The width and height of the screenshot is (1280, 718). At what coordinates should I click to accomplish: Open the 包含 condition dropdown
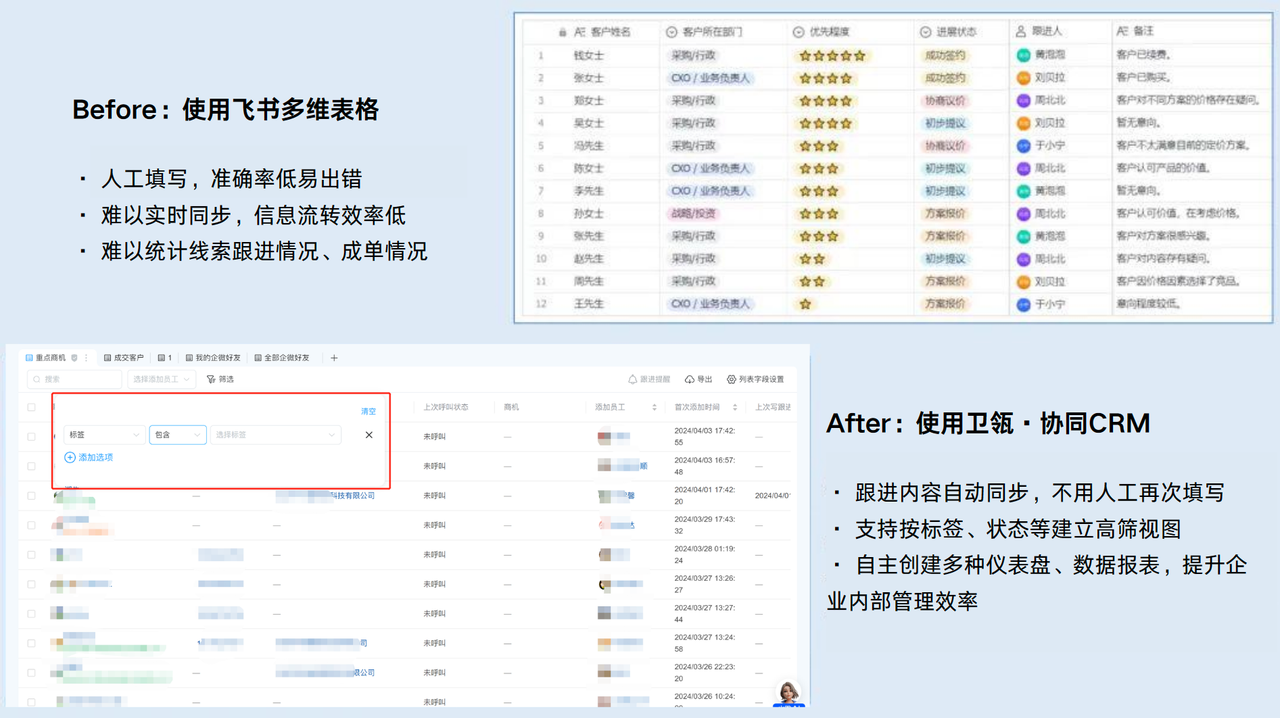(x=177, y=435)
